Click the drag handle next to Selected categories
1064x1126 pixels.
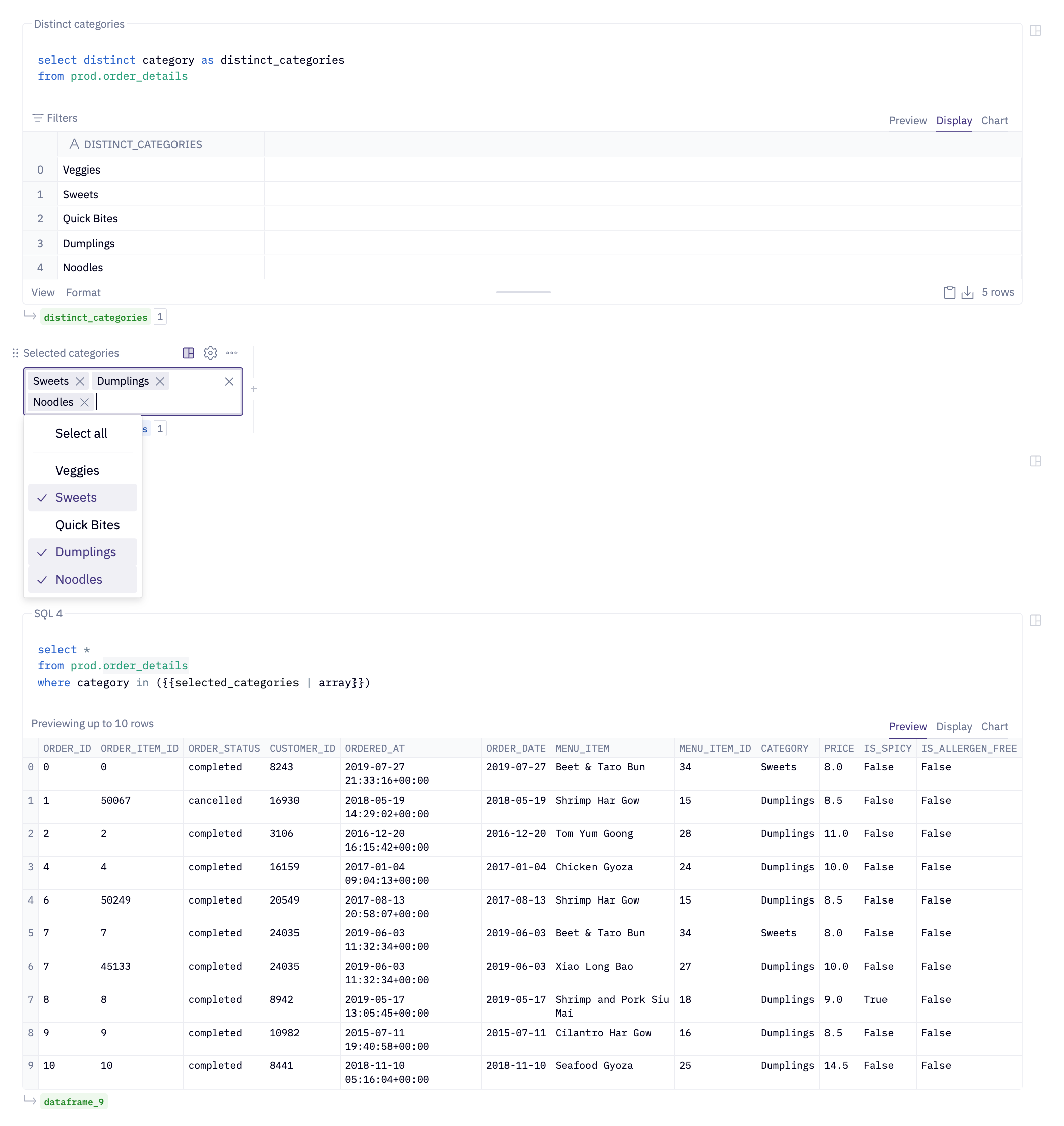[15, 353]
